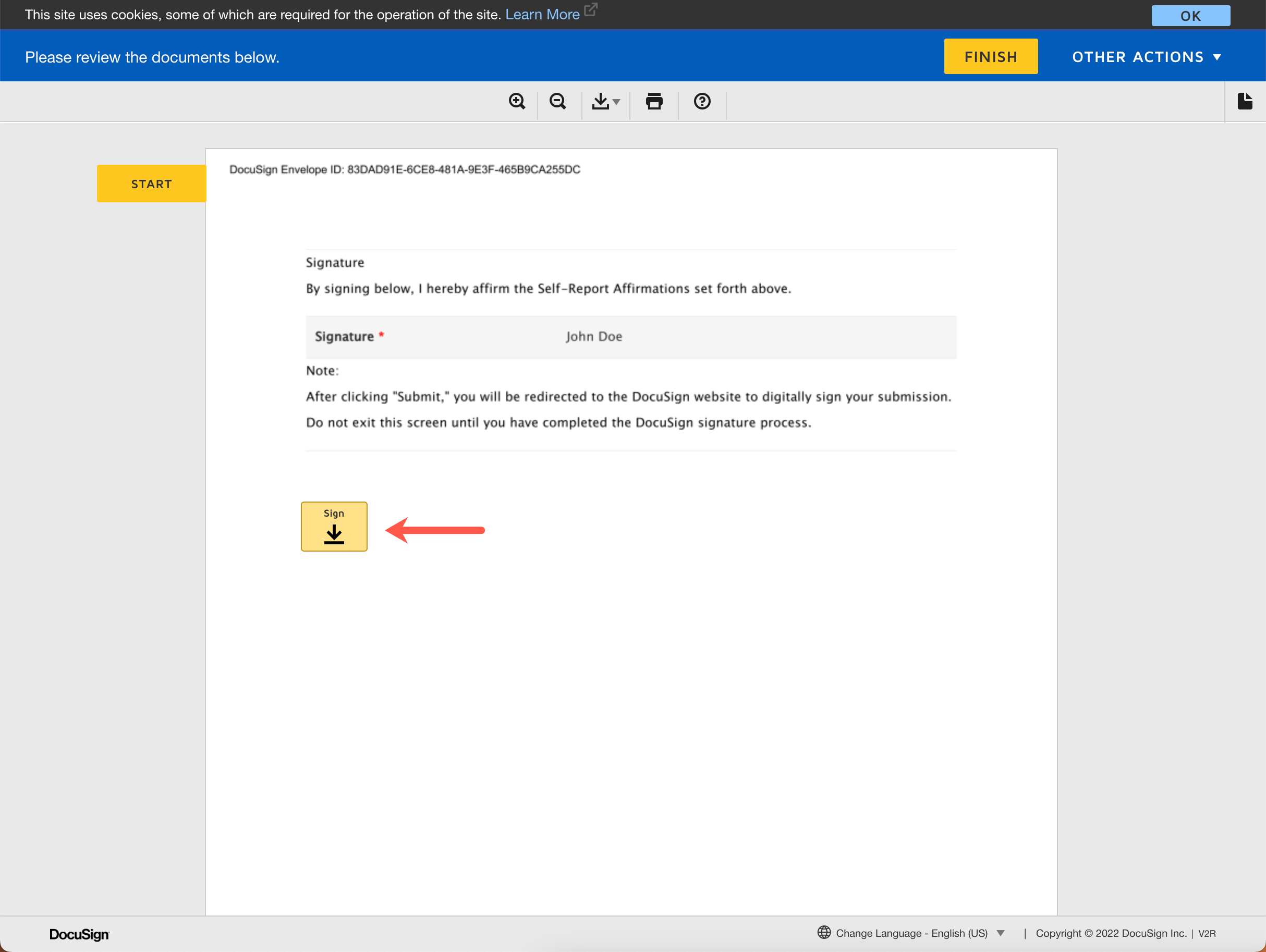Click the zoom in magnifier icon
This screenshot has height=952, width=1266.
(517, 101)
